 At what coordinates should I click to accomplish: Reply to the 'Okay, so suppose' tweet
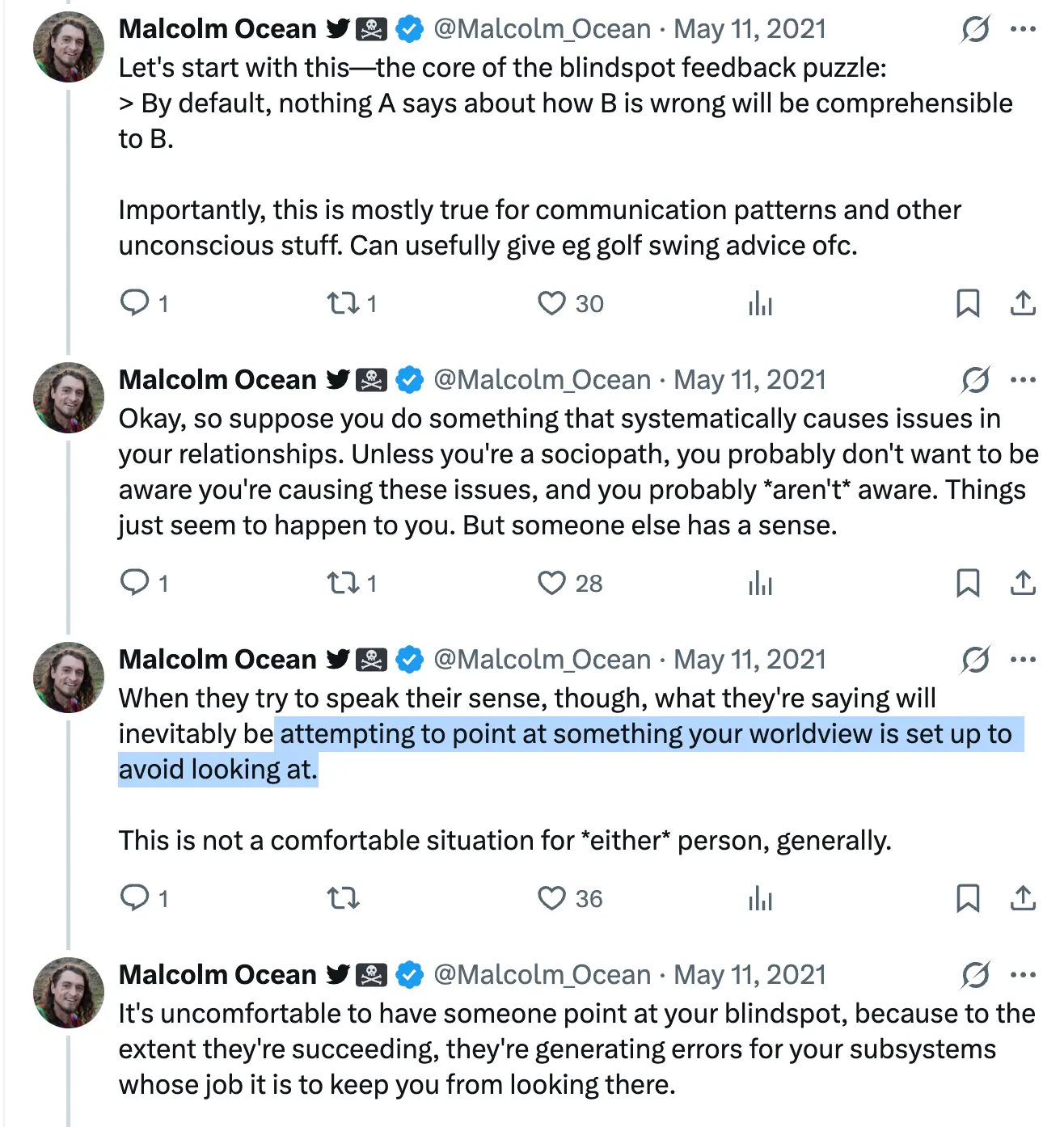tap(134, 583)
